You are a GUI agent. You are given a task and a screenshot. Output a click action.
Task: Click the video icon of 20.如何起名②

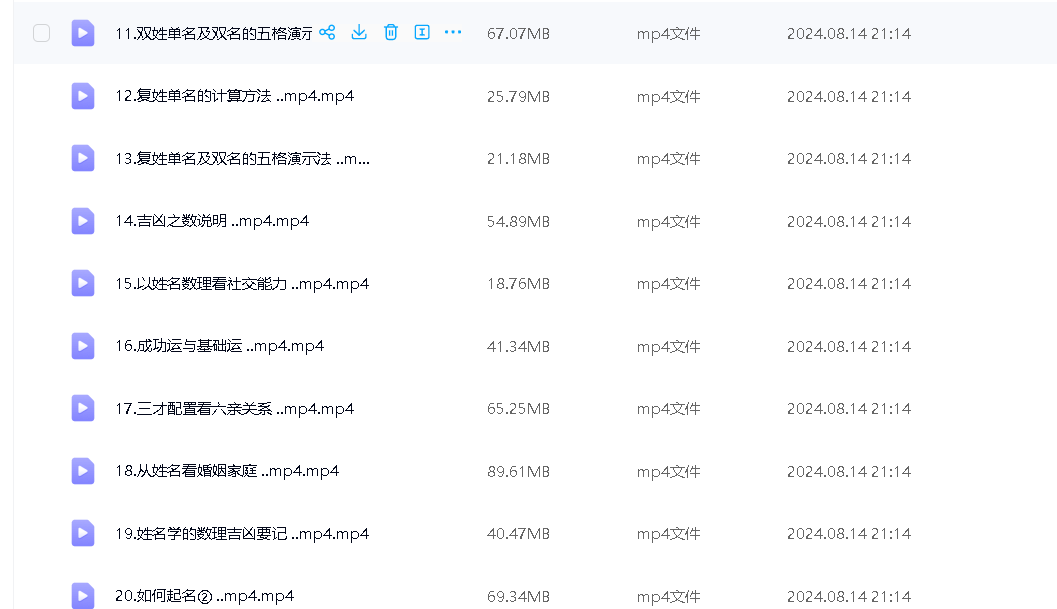83,595
